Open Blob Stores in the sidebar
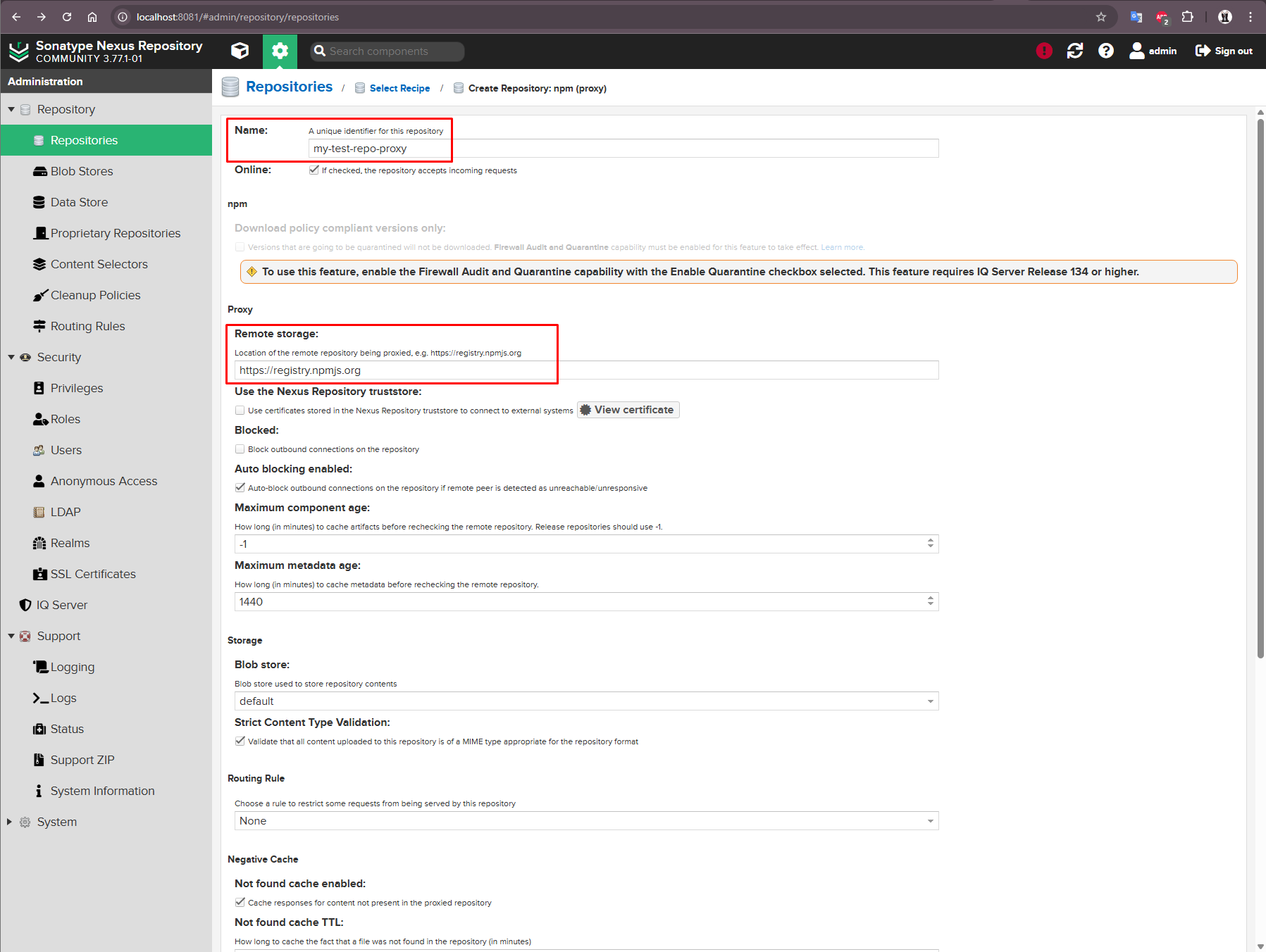 tap(82, 171)
